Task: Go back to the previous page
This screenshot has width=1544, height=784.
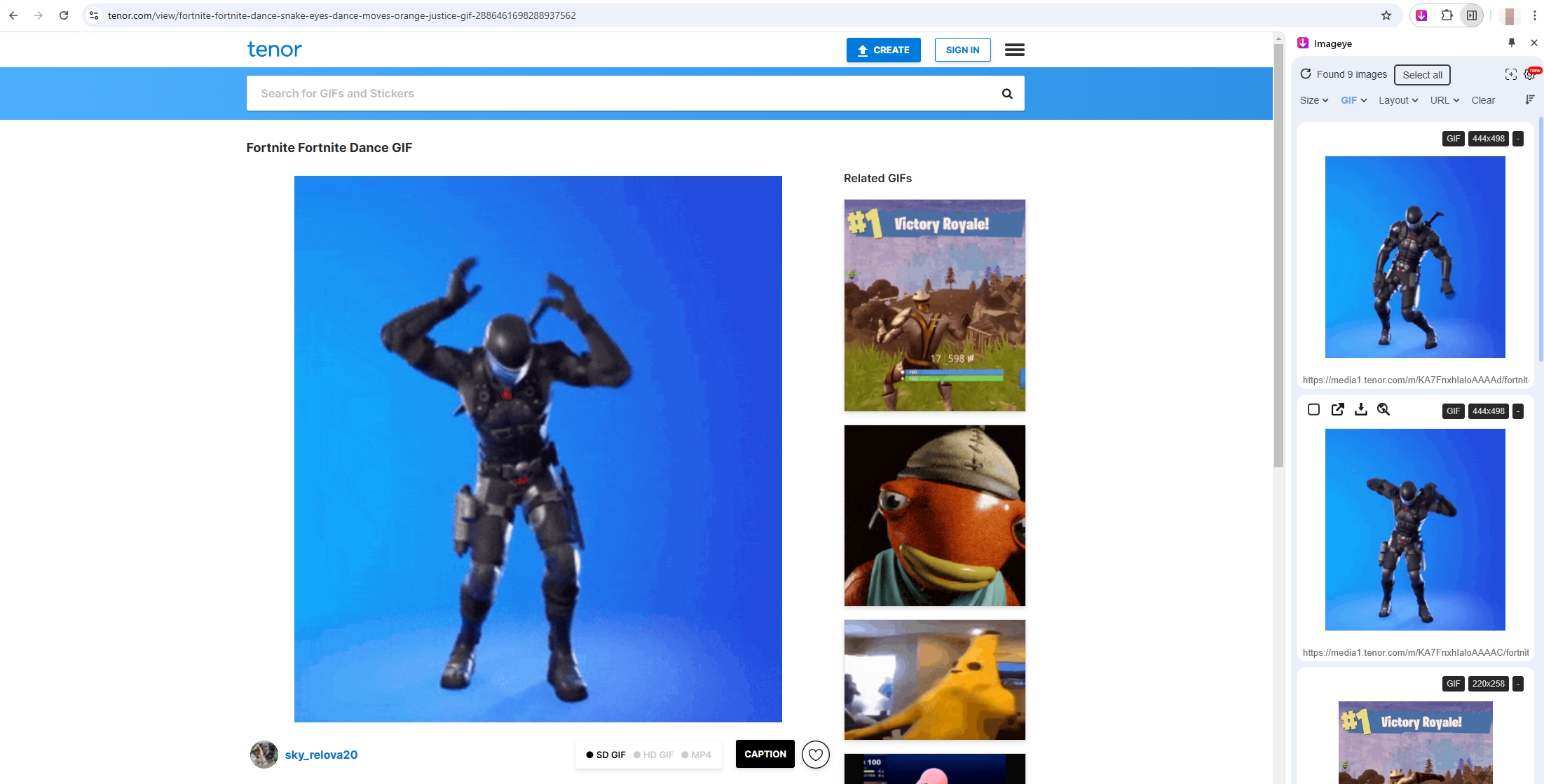Action: (x=13, y=15)
